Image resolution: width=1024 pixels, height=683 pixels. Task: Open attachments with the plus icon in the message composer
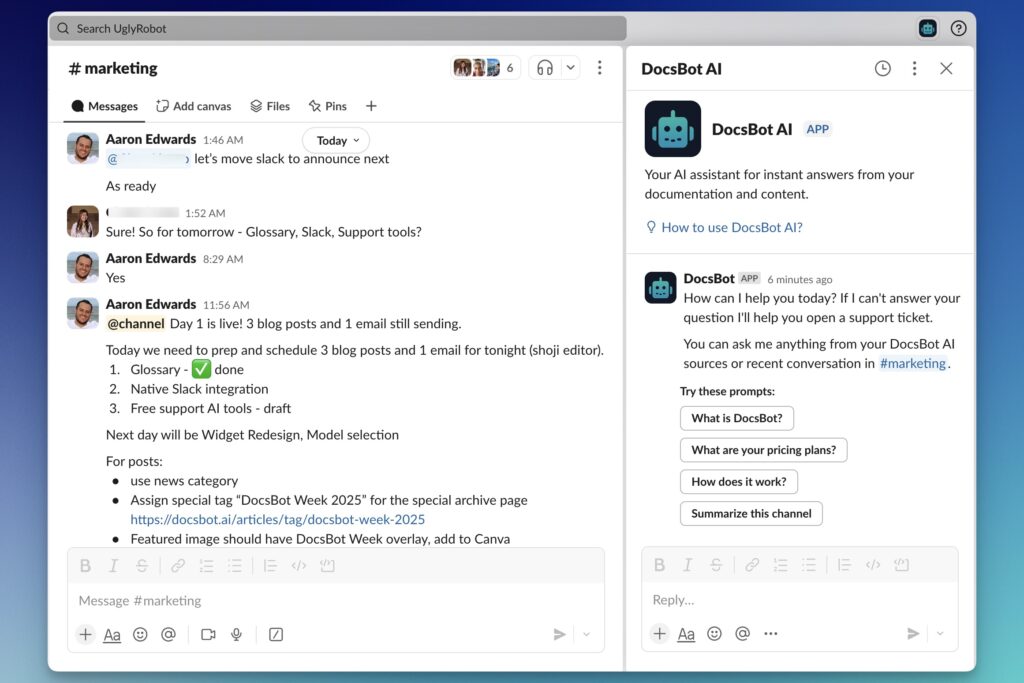click(85, 634)
